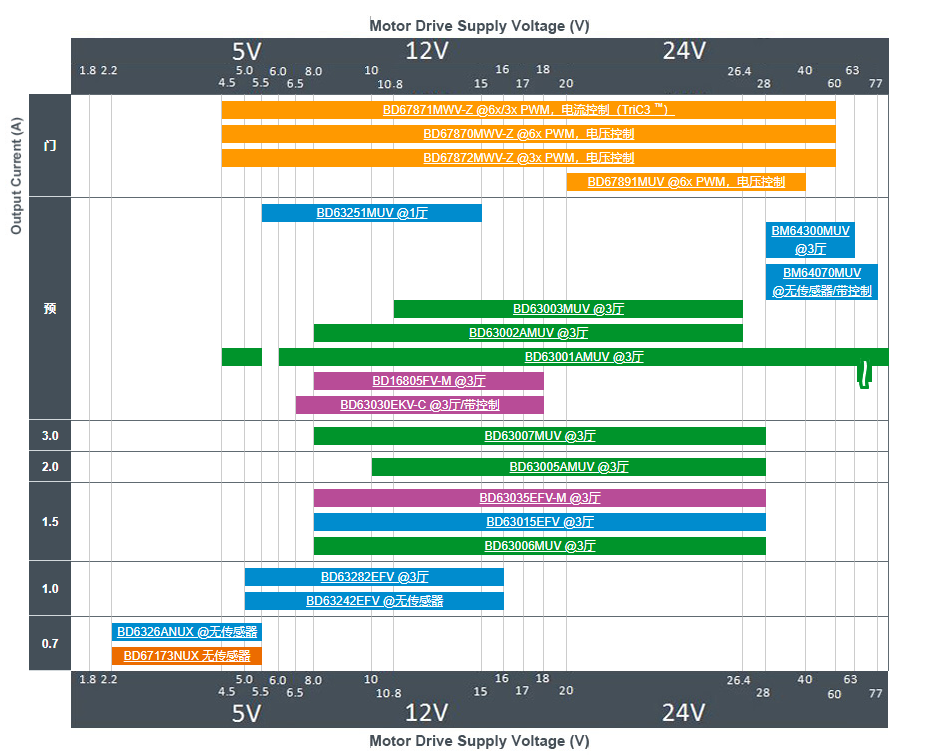929x755 pixels.
Task: Open the BM64070MUV product link
Action: click(x=821, y=273)
